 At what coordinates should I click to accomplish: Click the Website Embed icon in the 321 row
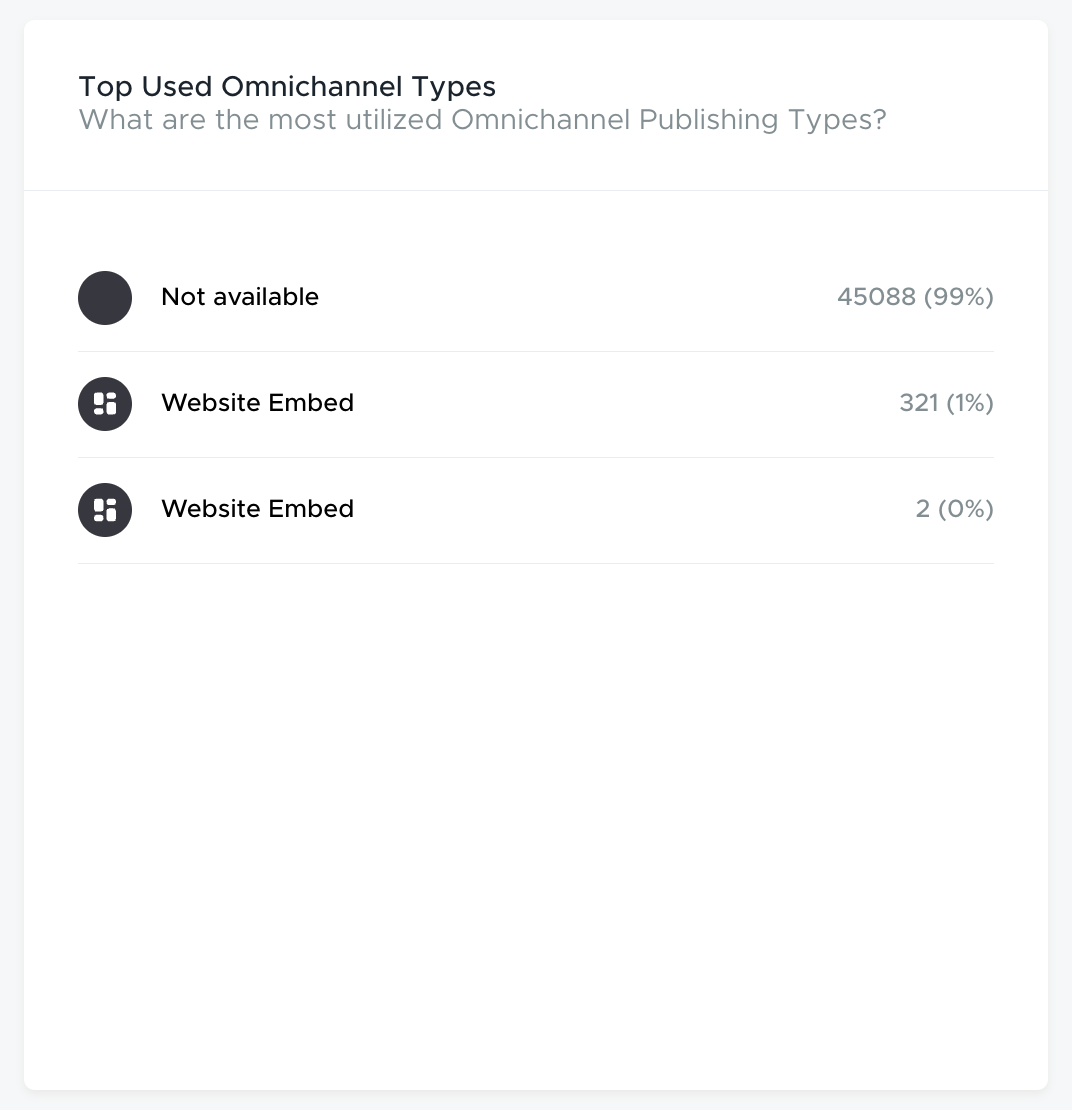105,404
